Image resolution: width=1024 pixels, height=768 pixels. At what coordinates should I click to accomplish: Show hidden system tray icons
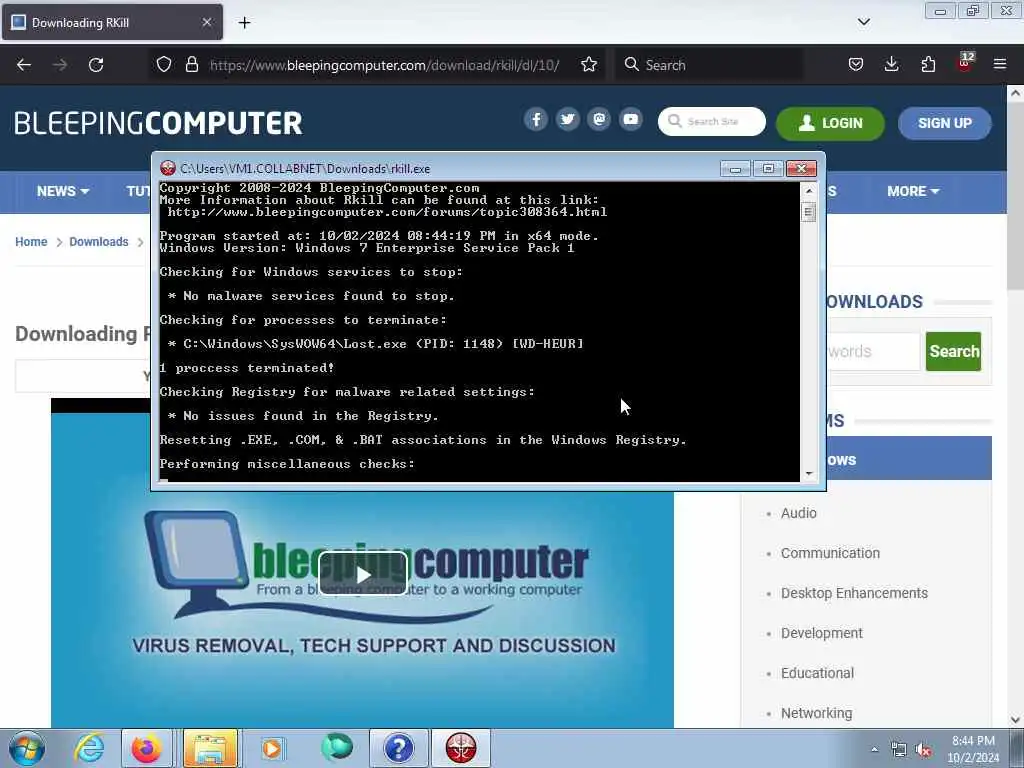point(874,749)
